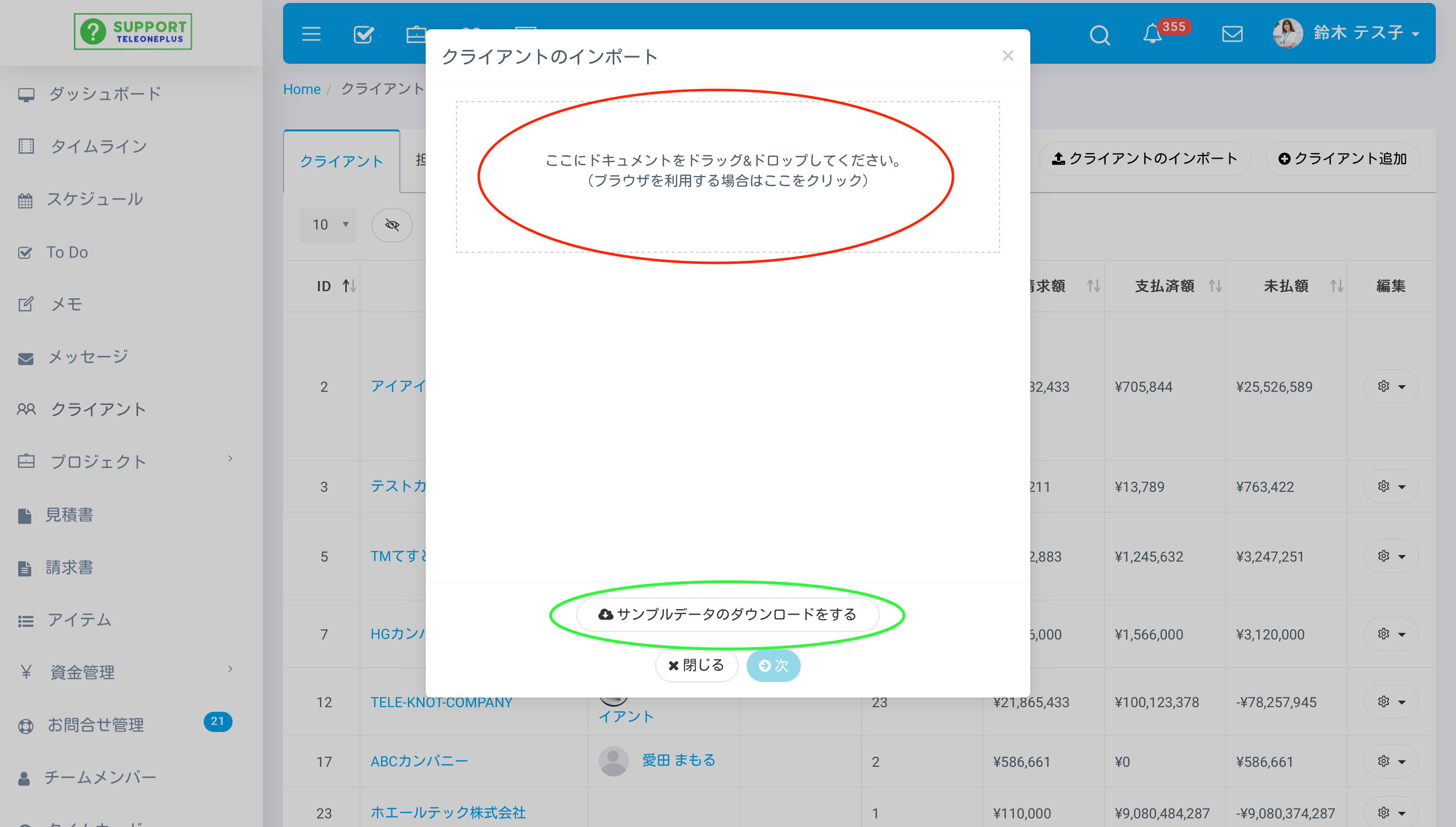Image resolution: width=1456 pixels, height=827 pixels.
Task: Click the 次 button in the dialog
Action: tap(773, 665)
